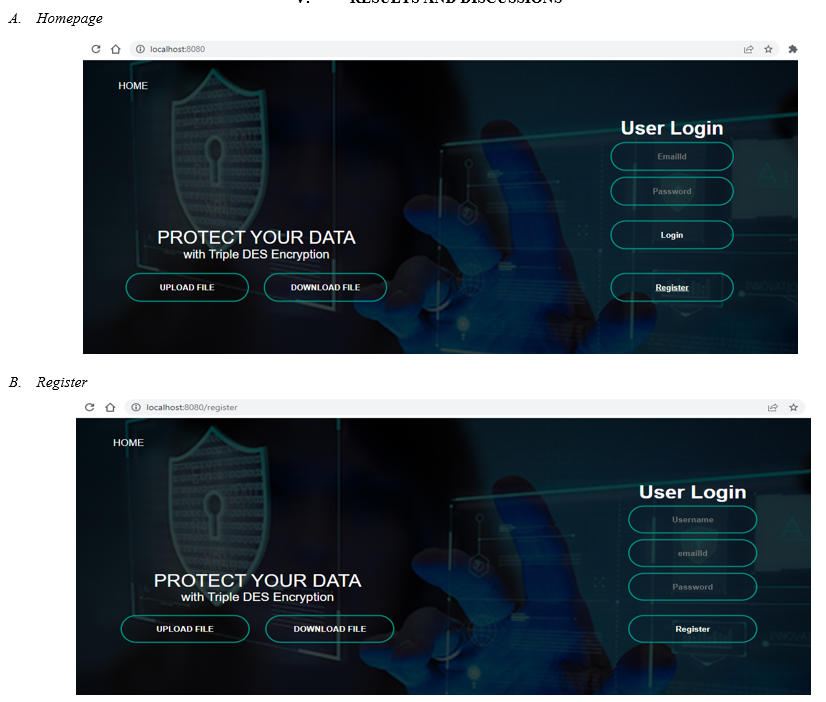Open the extensions puzzle icon
826x702 pixels.
click(792, 49)
